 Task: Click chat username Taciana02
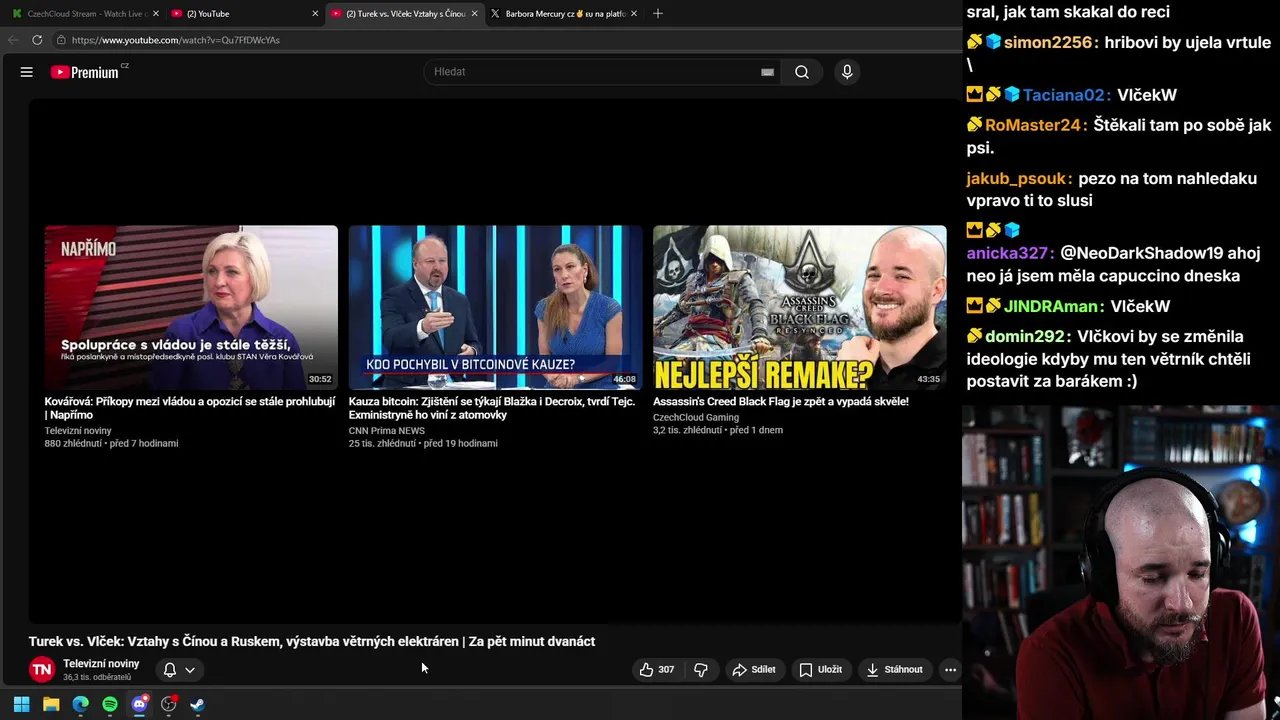pos(1065,95)
